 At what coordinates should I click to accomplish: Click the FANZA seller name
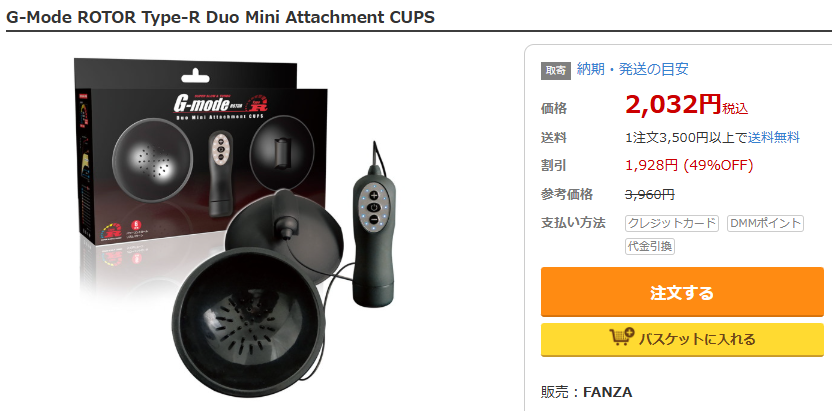pyautogui.click(x=608, y=392)
